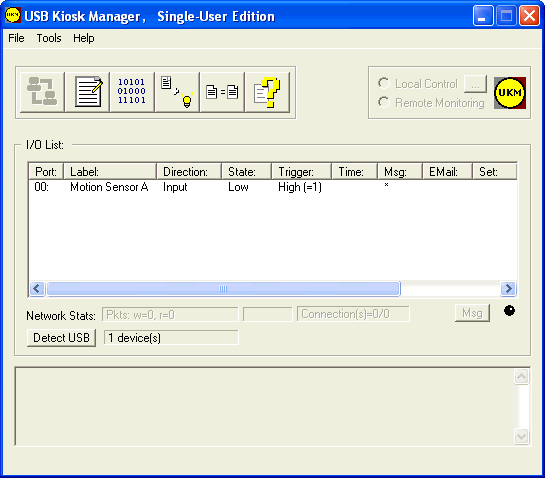Click the two documents compare icon
545x478 pixels.
[222, 92]
